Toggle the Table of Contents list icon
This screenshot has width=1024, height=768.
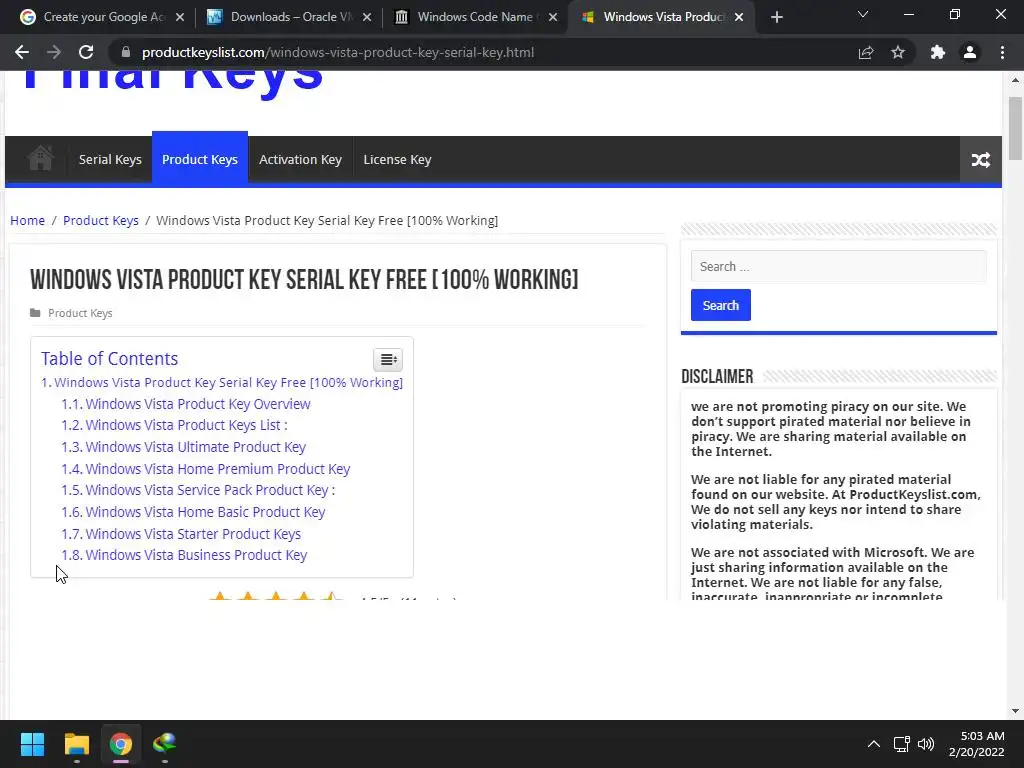click(388, 359)
